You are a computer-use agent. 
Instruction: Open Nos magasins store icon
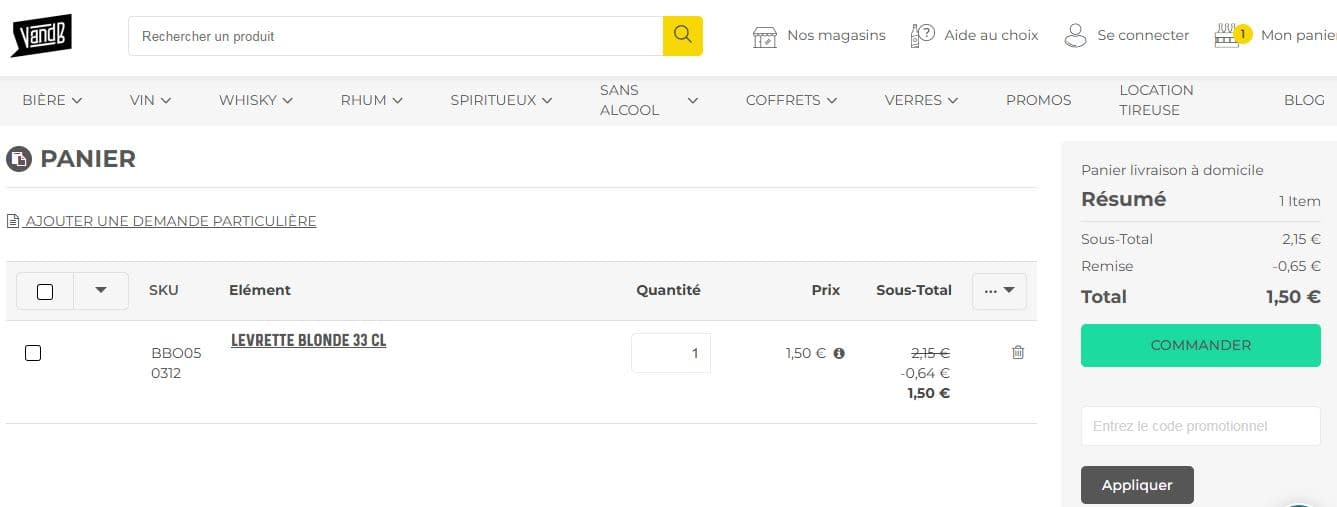(x=765, y=36)
